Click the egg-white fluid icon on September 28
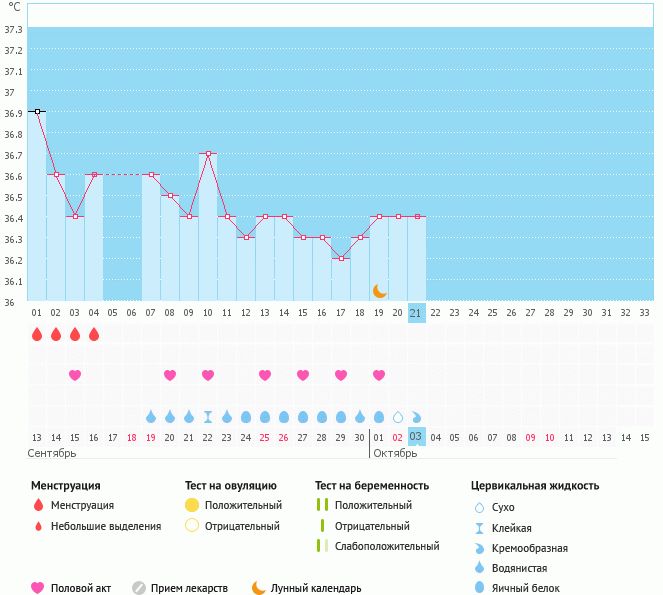This screenshot has width=663, height=595. click(322, 417)
